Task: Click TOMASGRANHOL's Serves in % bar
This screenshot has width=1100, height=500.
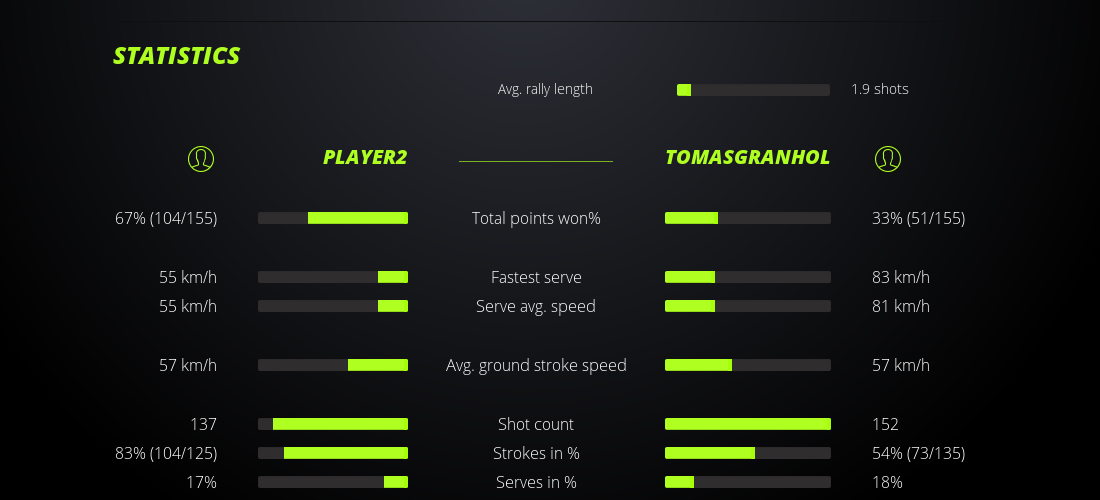Action: [x=747, y=482]
